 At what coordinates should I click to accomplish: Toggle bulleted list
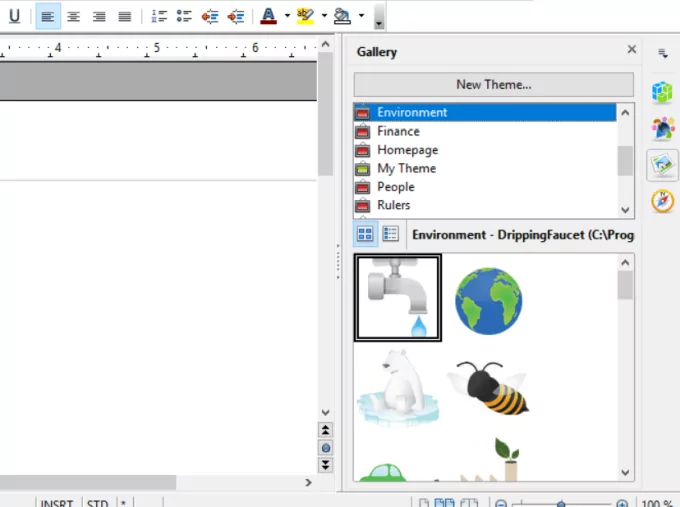tap(184, 16)
